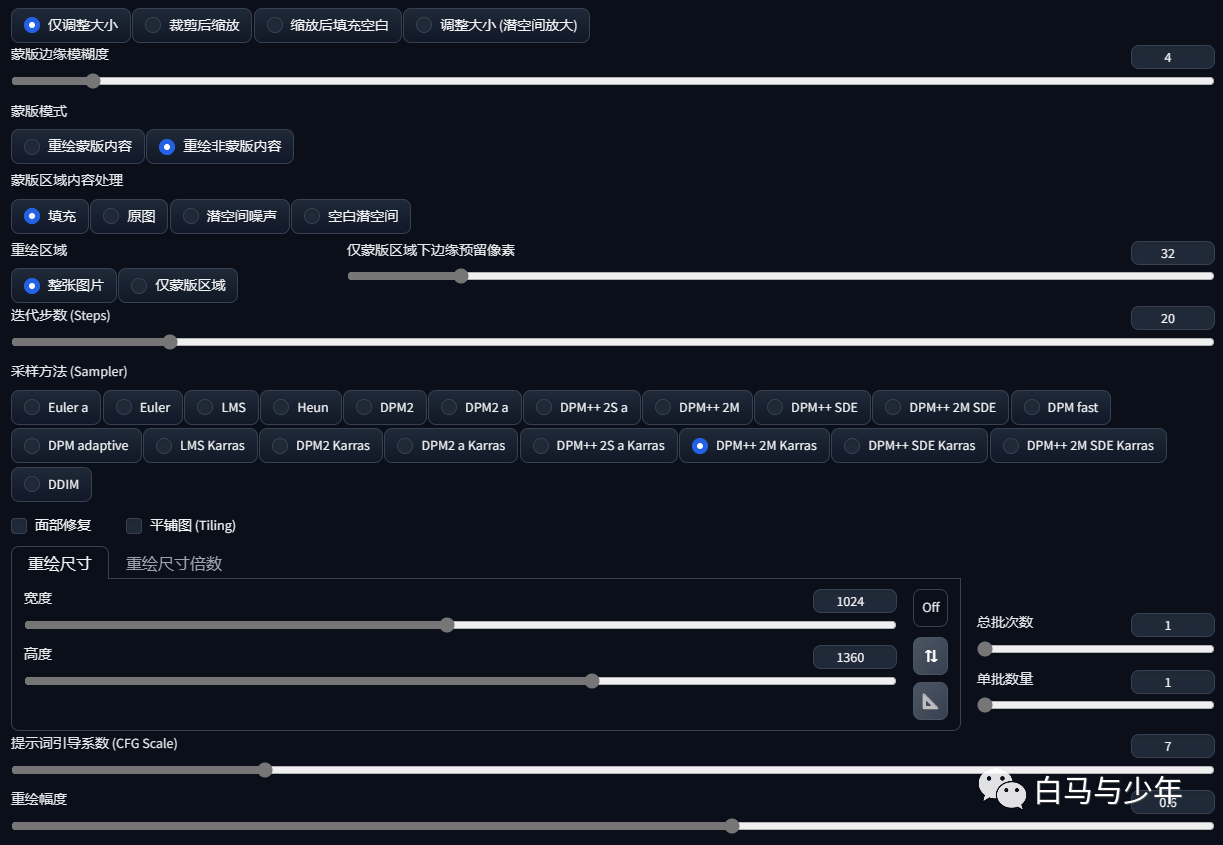
Task: Click the 迭代步数 Steps slider handle
Action: click(x=170, y=342)
